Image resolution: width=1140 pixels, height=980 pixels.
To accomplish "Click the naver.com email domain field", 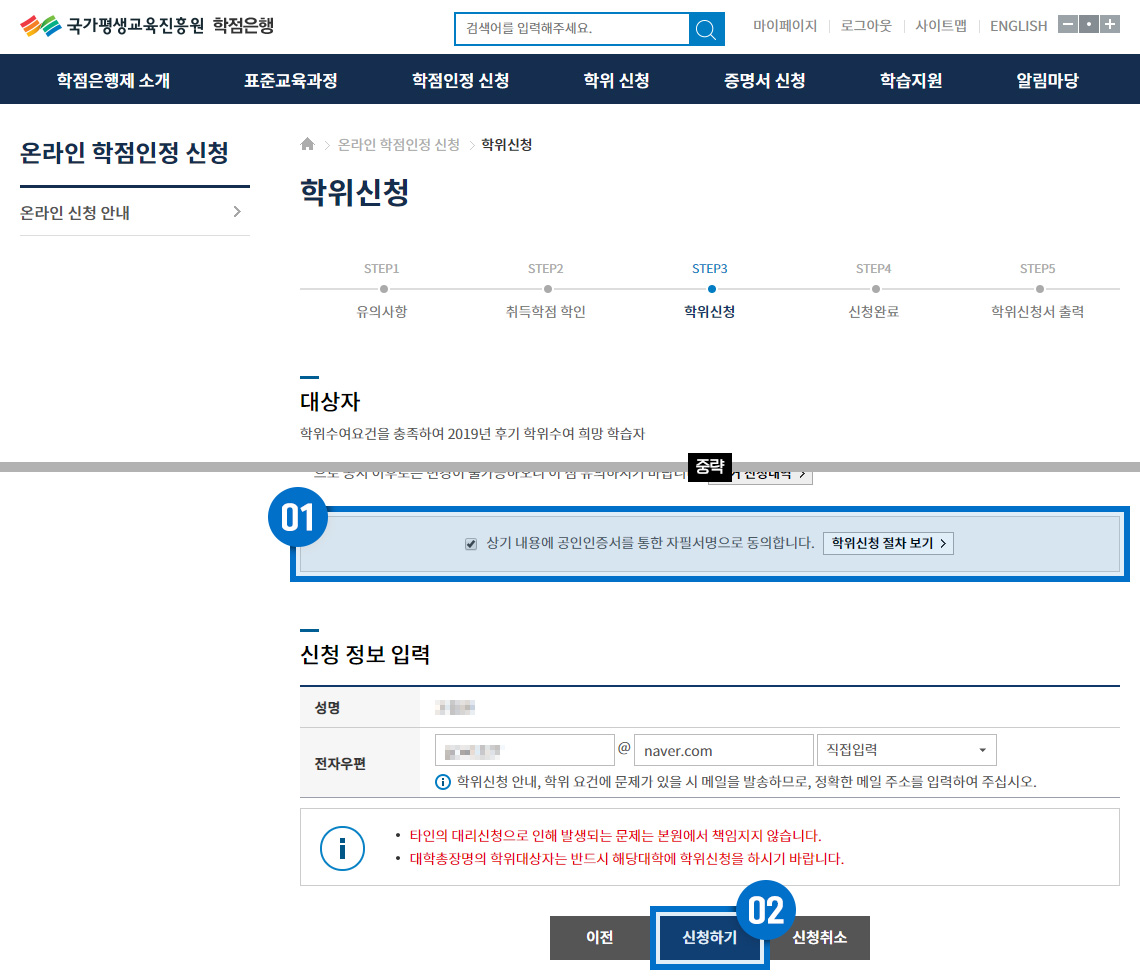I will tap(723, 750).
